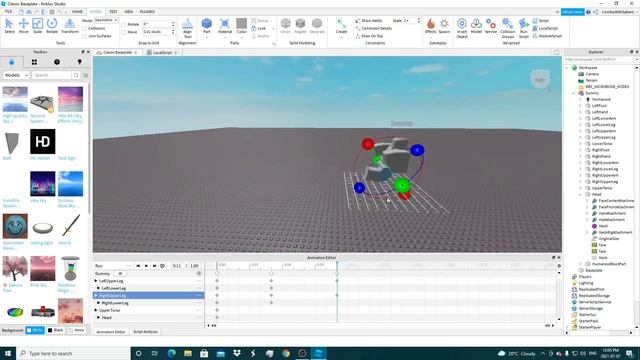Expand UpperTorso track in animation editor
This screenshot has width=640, height=360.
96,310
